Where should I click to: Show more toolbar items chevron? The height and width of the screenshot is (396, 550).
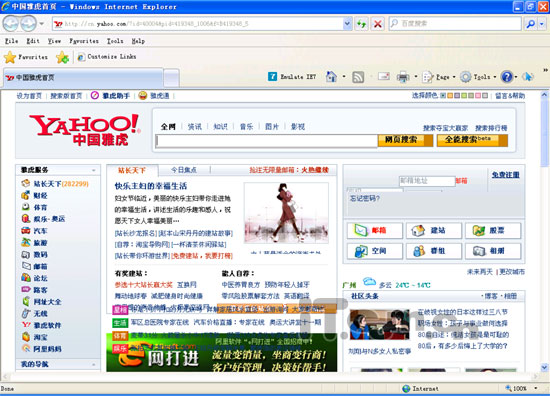(x=545, y=70)
